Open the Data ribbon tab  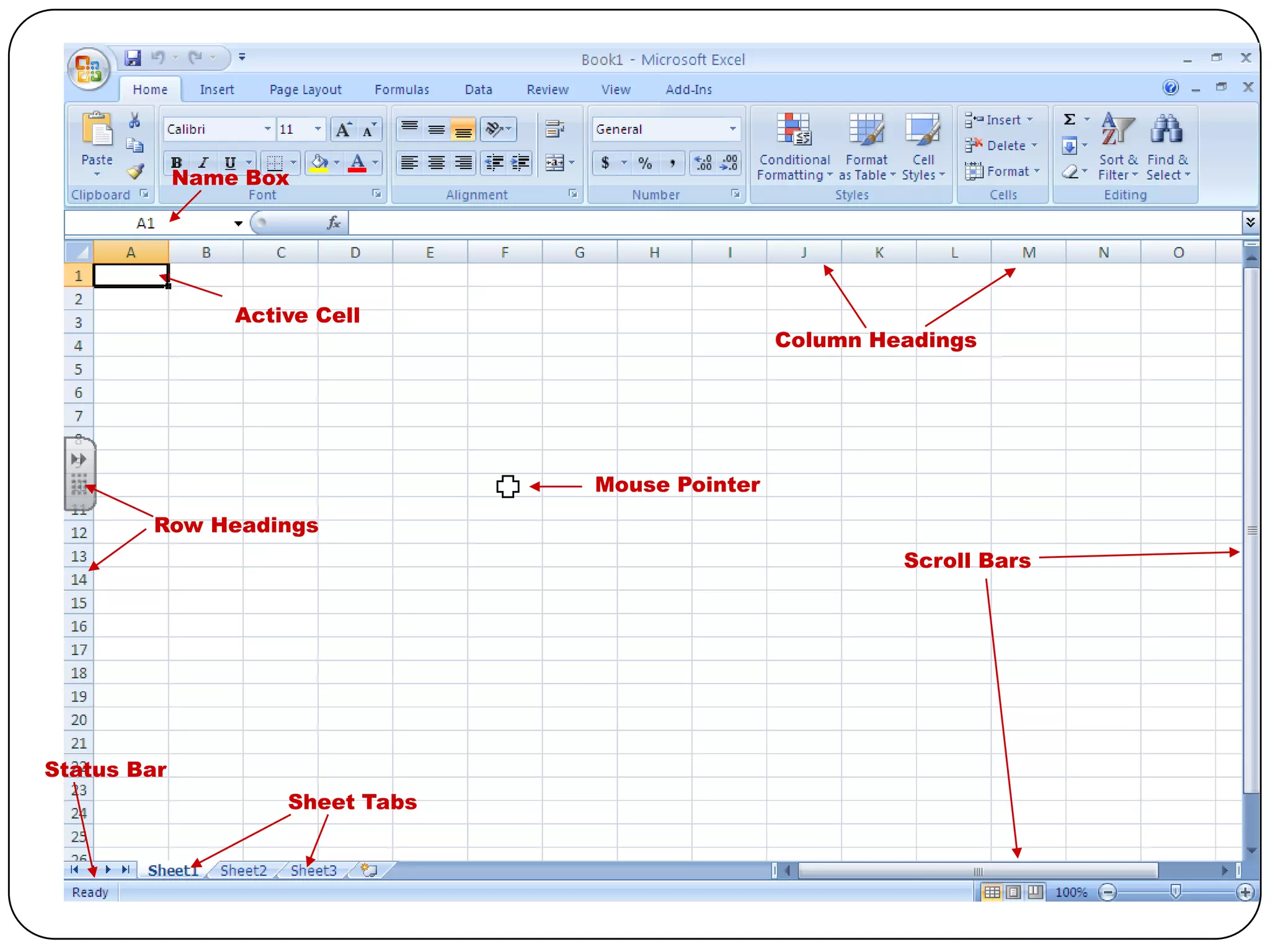(x=478, y=90)
